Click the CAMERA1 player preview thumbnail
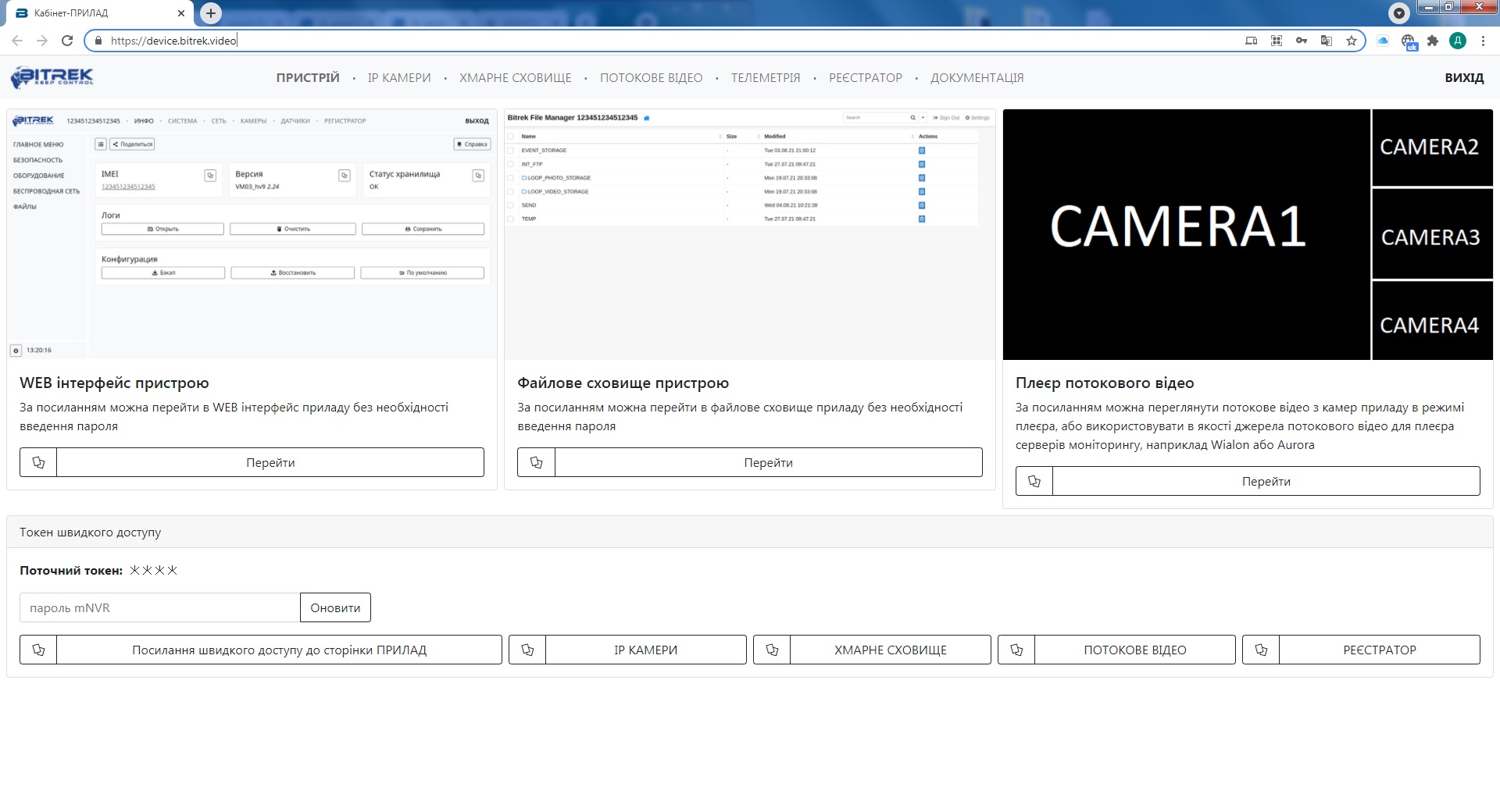 1186,234
